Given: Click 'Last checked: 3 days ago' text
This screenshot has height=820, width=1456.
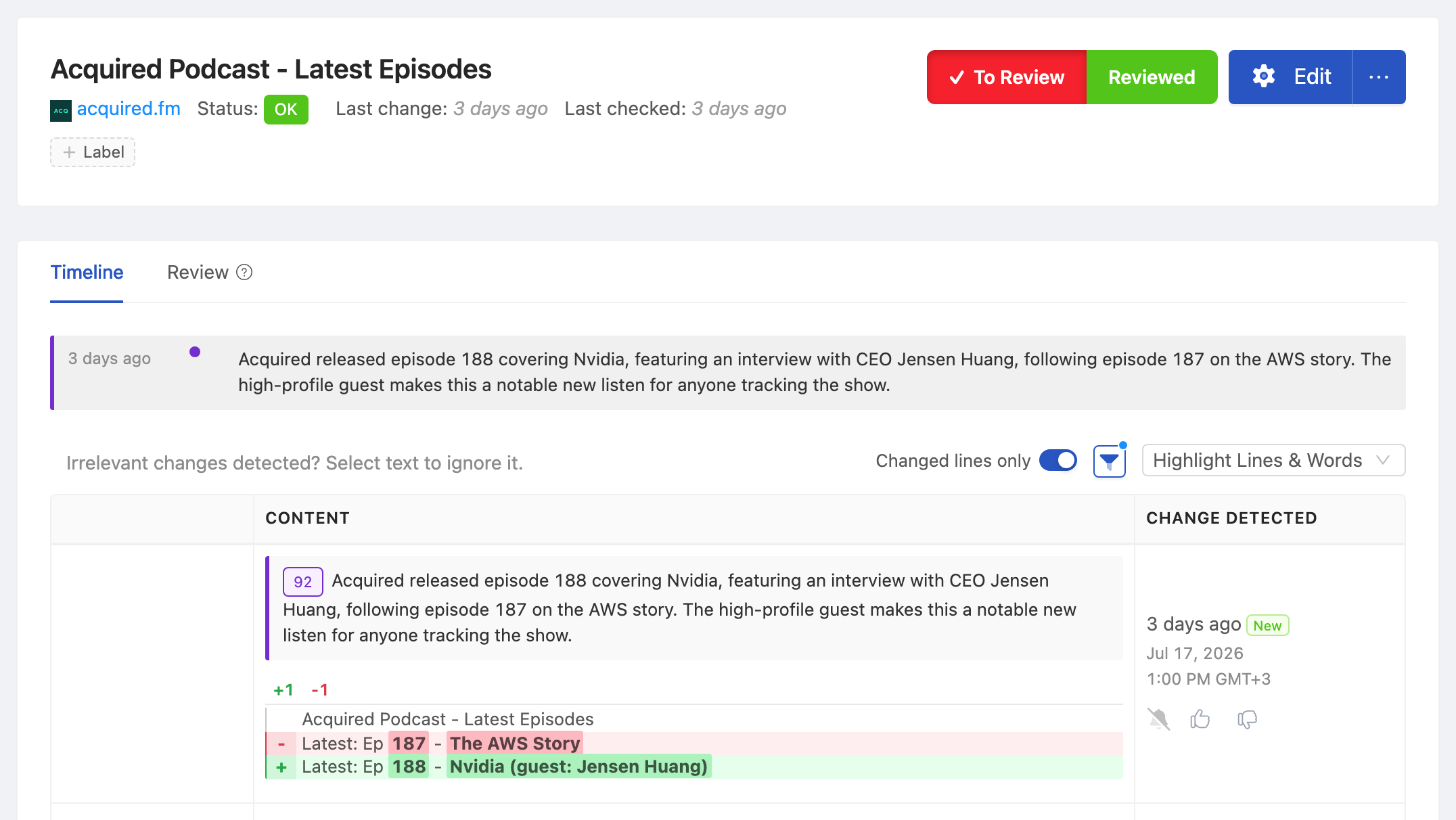Looking at the screenshot, I should pyautogui.click(x=675, y=109).
